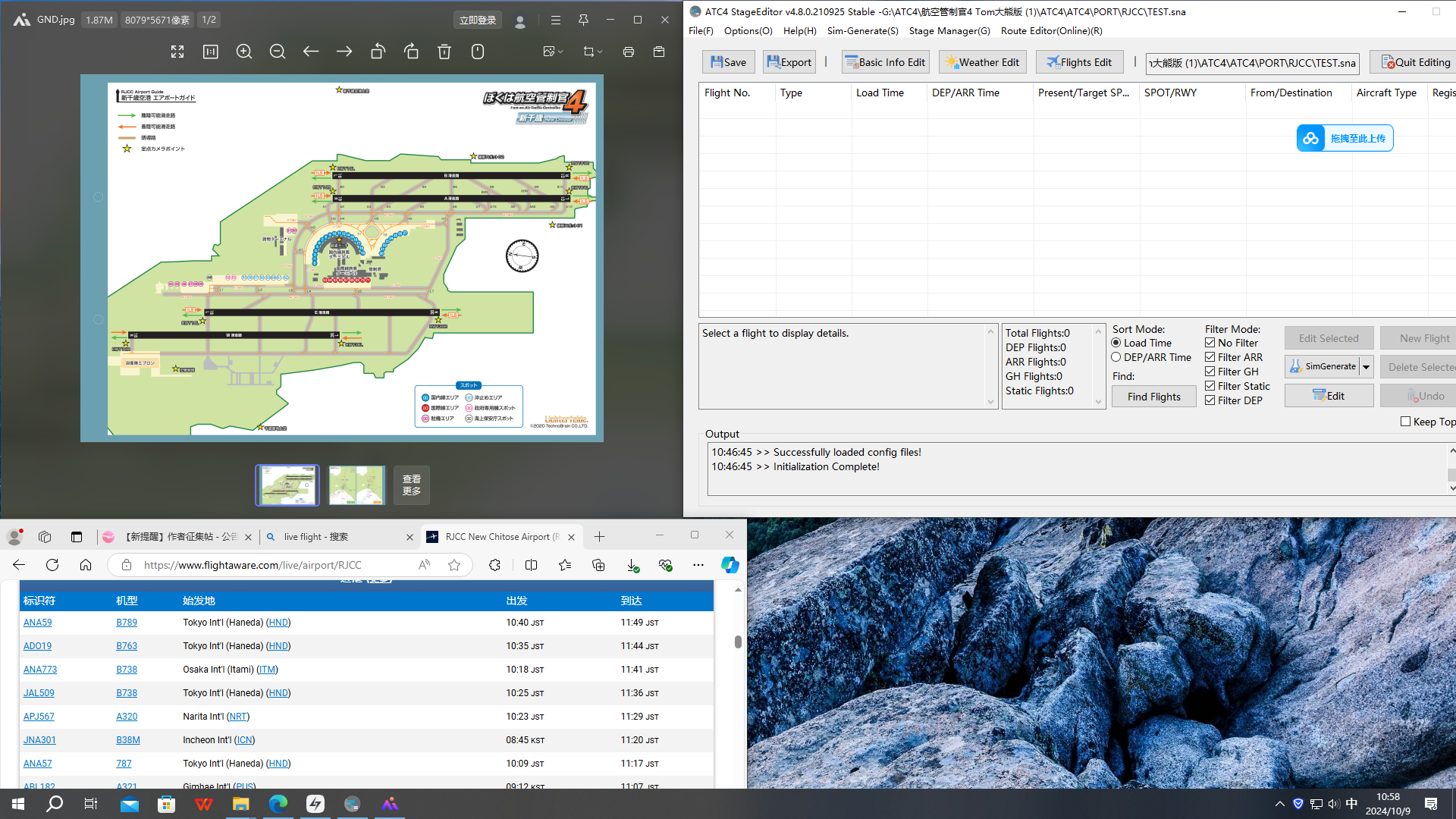The image size is (1456, 819).
Task: Open image viewer hamburger menu
Action: tap(556, 20)
